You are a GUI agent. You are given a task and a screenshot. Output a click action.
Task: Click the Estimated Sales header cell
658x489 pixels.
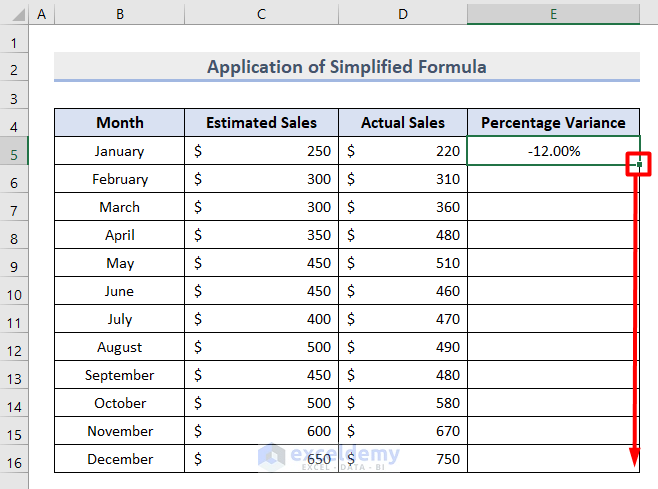(261, 123)
